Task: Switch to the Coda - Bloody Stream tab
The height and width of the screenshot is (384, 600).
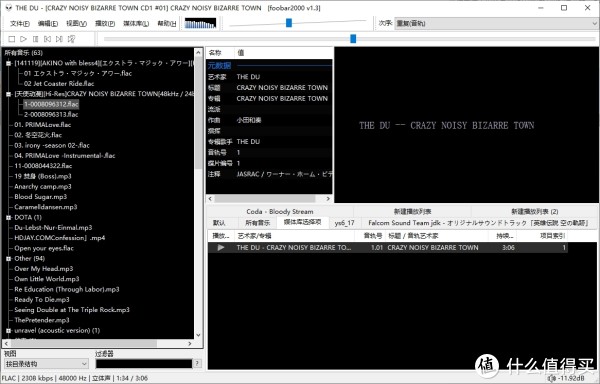Action: click(x=280, y=212)
